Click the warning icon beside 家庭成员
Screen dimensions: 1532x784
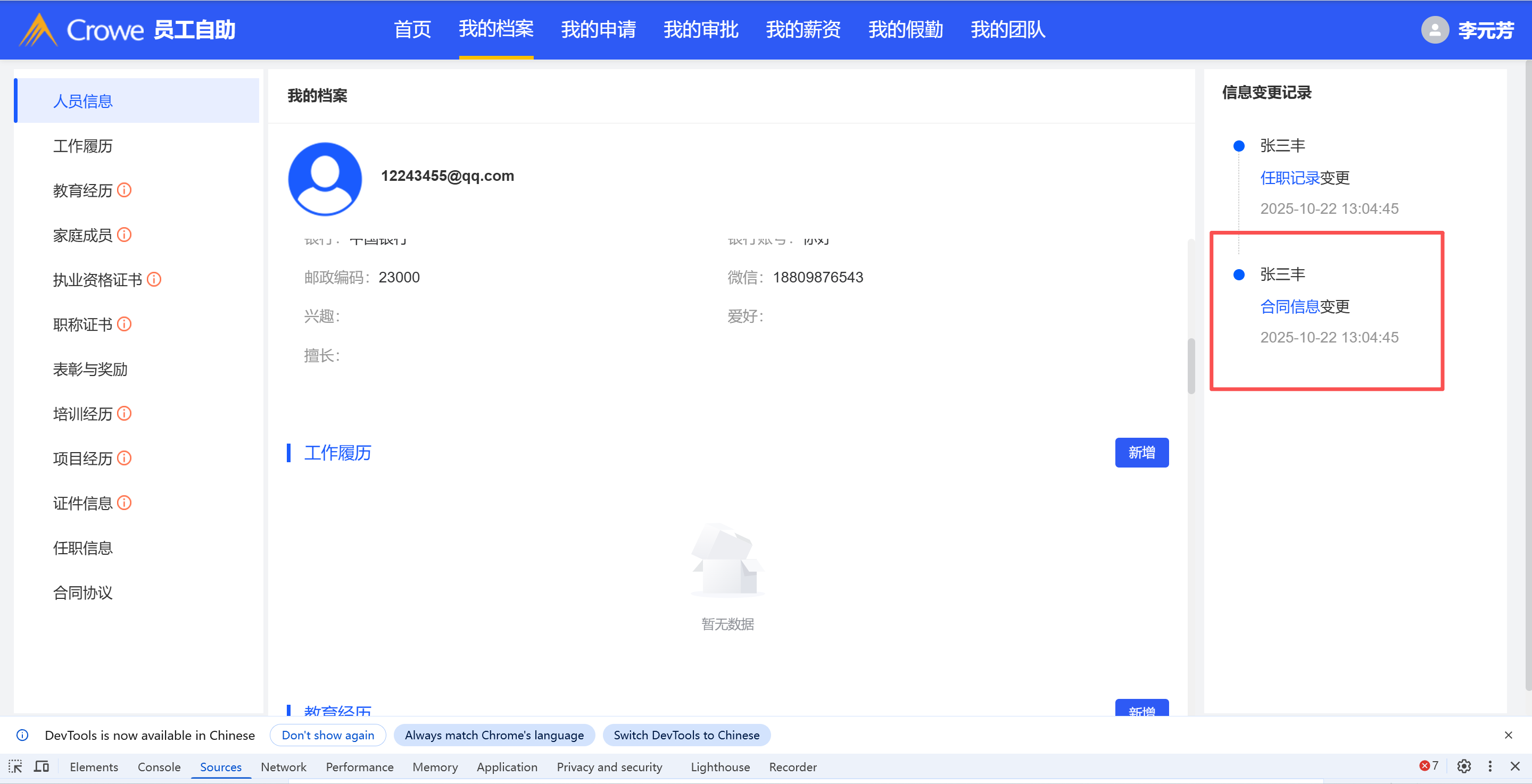point(125,235)
